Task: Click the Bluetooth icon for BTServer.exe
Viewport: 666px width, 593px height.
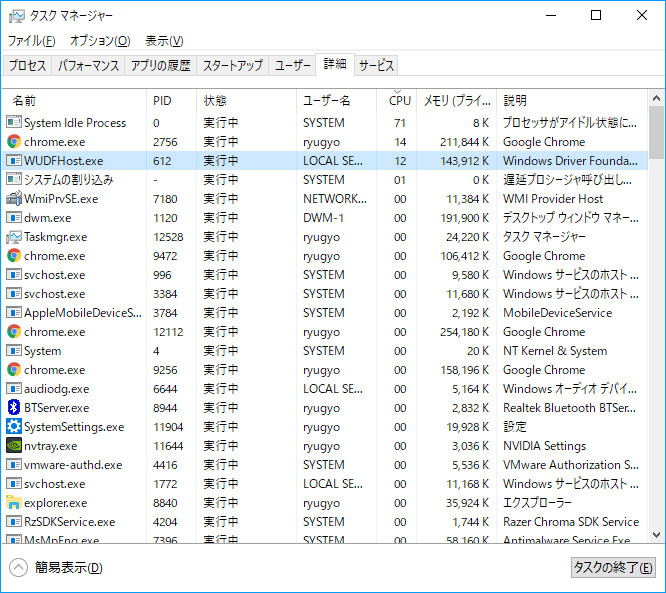Action: click(x=14, y=407)
